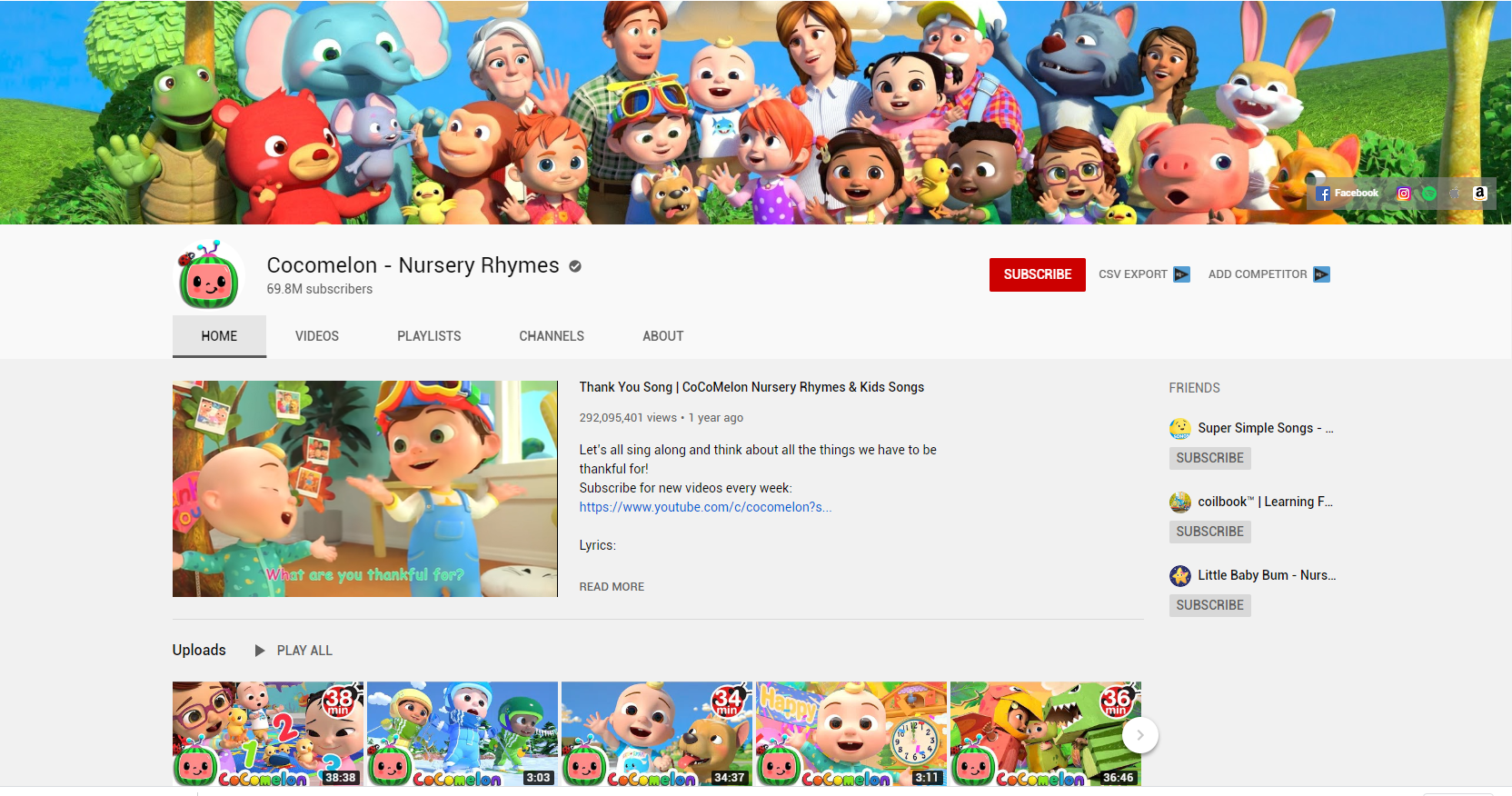Subscribe to coilbook channel

point(1210,532)
